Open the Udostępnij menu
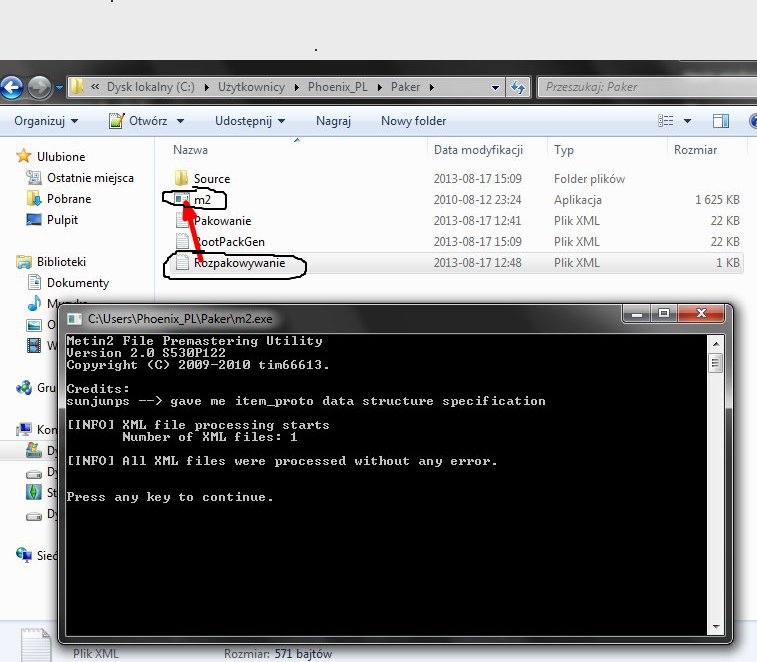Screen dimensions: 757x662 (250, 121)
